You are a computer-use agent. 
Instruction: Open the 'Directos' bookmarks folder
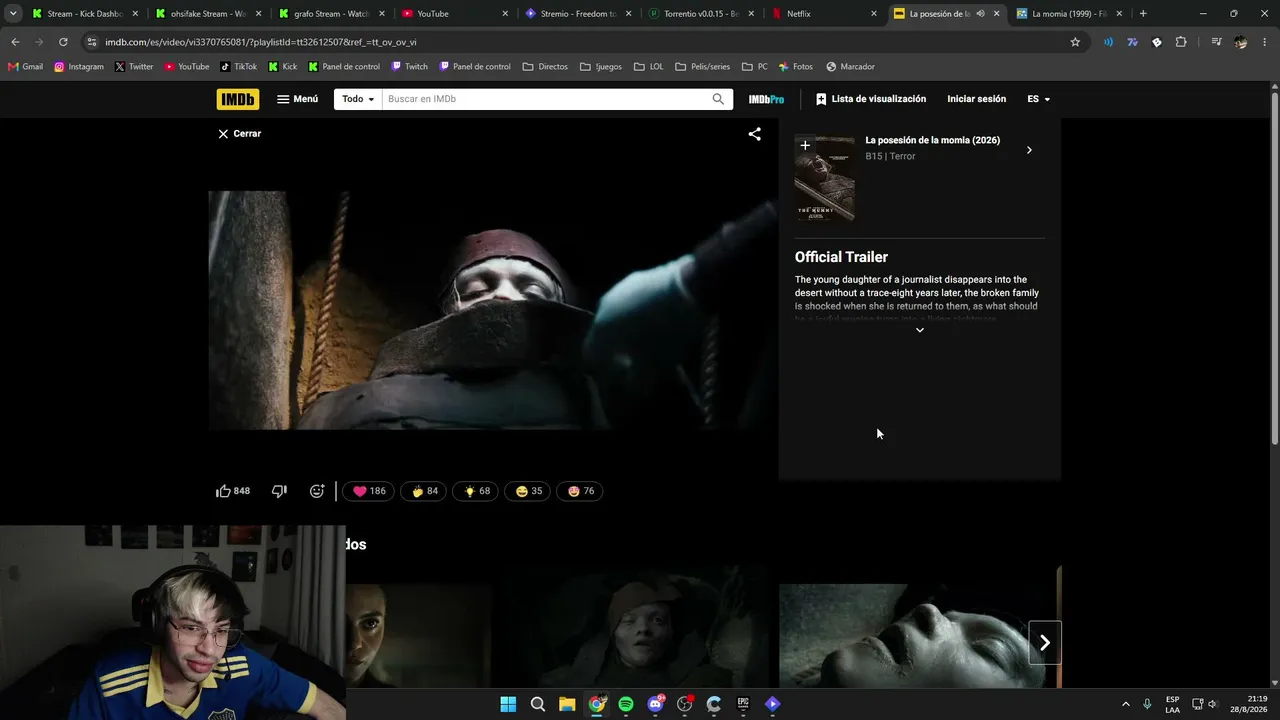tap(545, 67)
